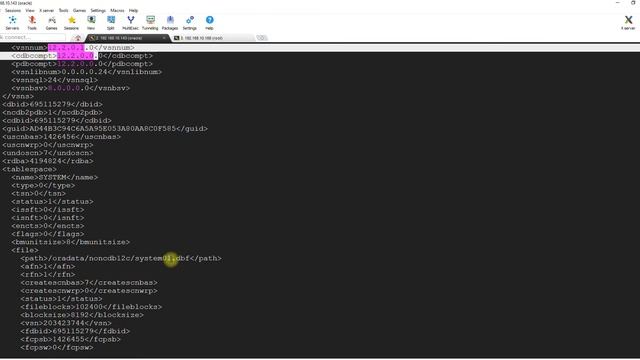The image size is (640, 360).
Task: Open the View toolbar icon
Action: (x=91, y=23)
